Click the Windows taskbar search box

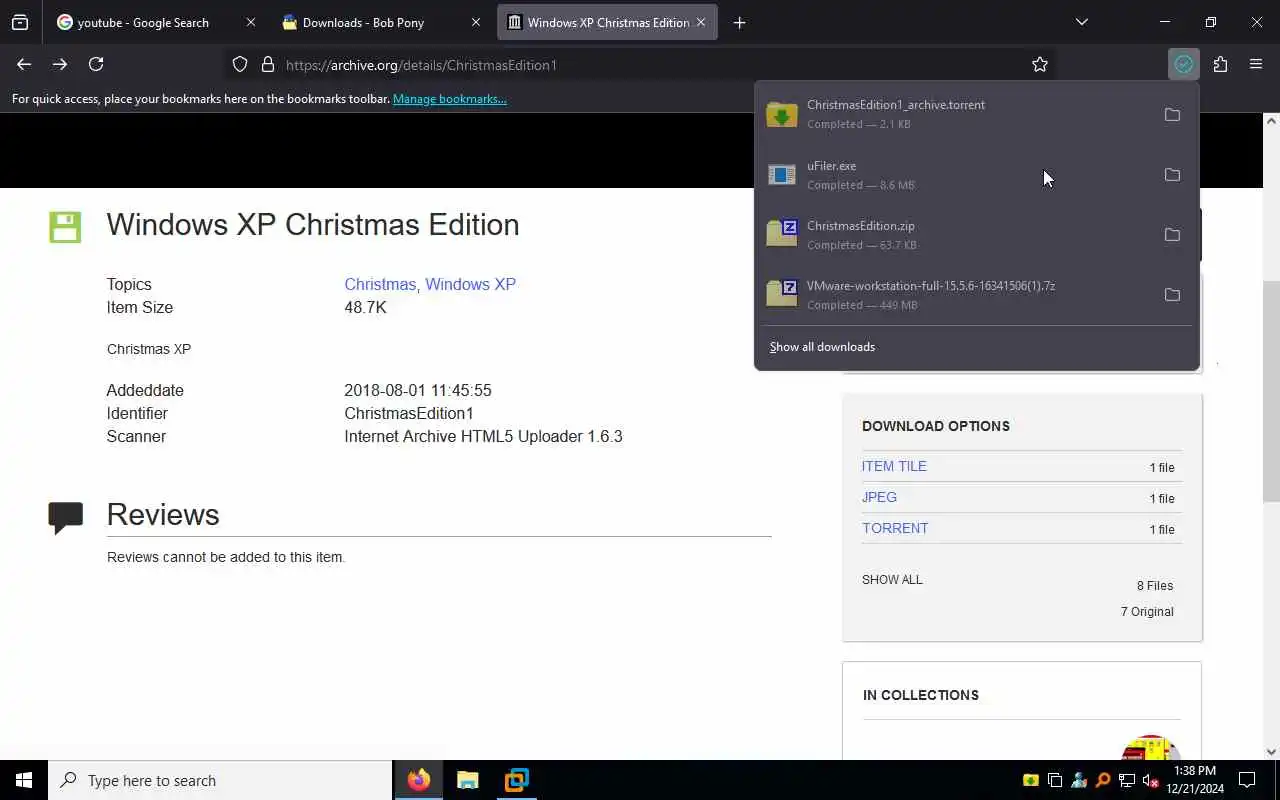[220, 780]
